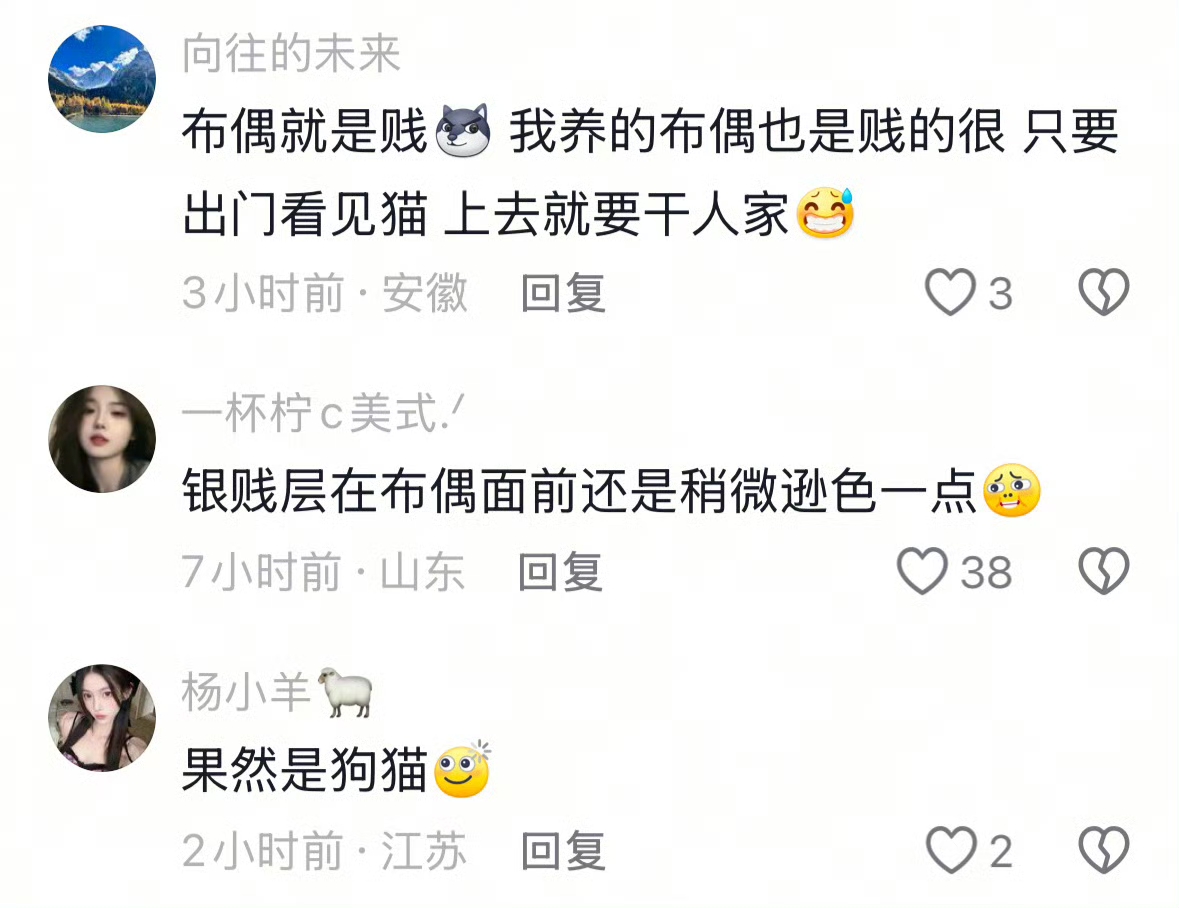Reply to the 7小时前 山东 comment

pyautogui.click(x=561, y=572)
